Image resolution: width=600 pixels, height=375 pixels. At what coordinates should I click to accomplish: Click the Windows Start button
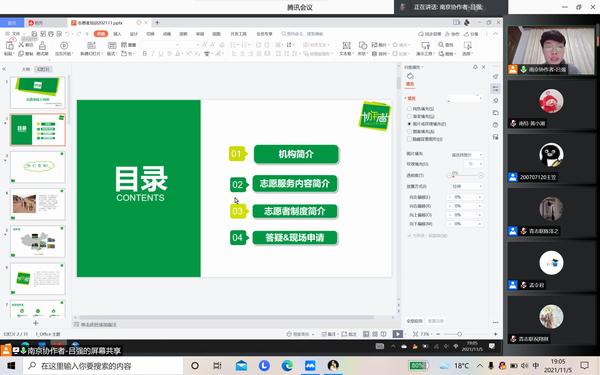(11, 366)
